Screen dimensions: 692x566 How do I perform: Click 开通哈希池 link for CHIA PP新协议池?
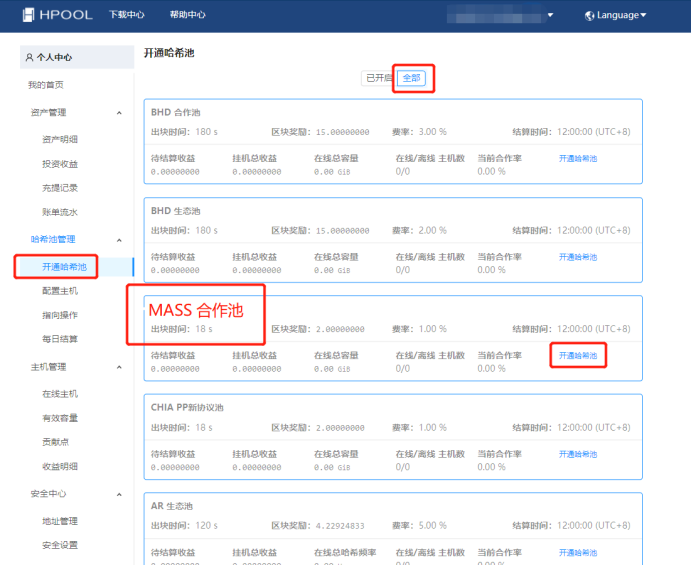[578, 454]
